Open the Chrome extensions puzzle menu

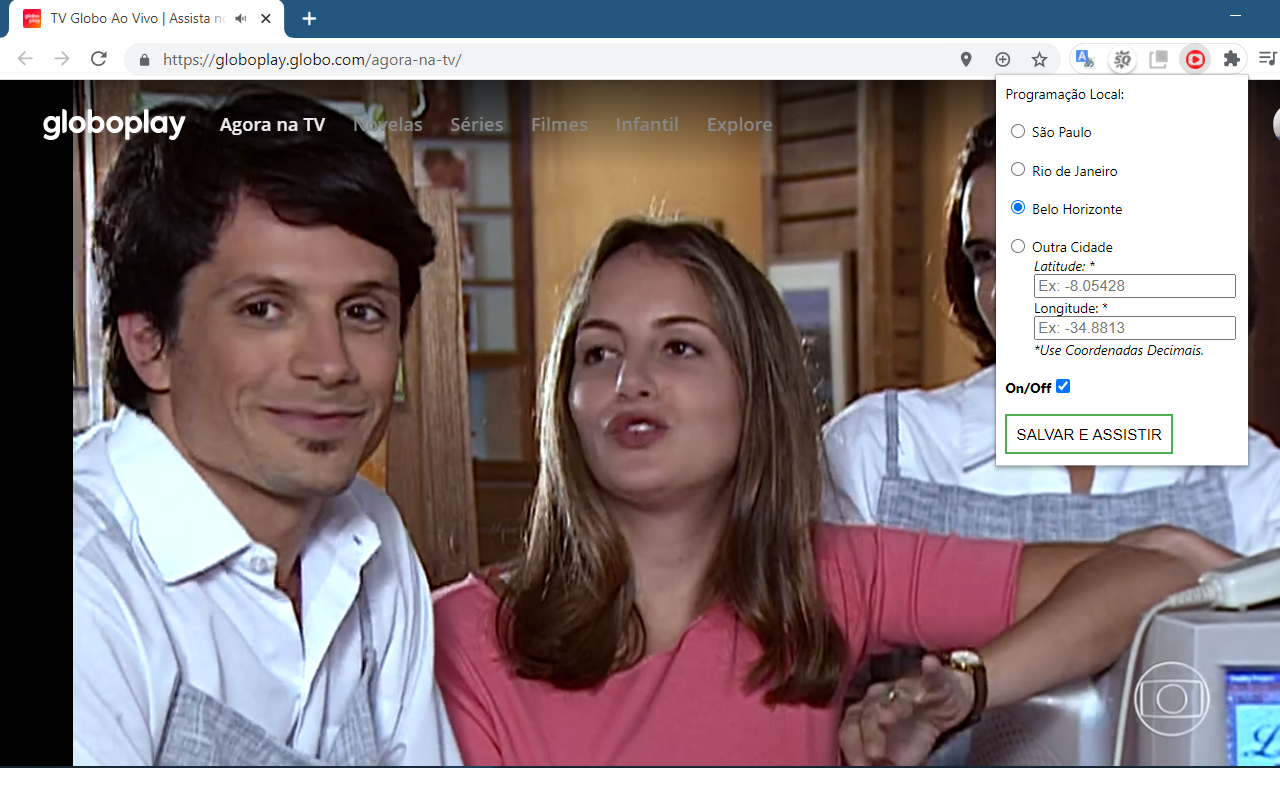1231,59
